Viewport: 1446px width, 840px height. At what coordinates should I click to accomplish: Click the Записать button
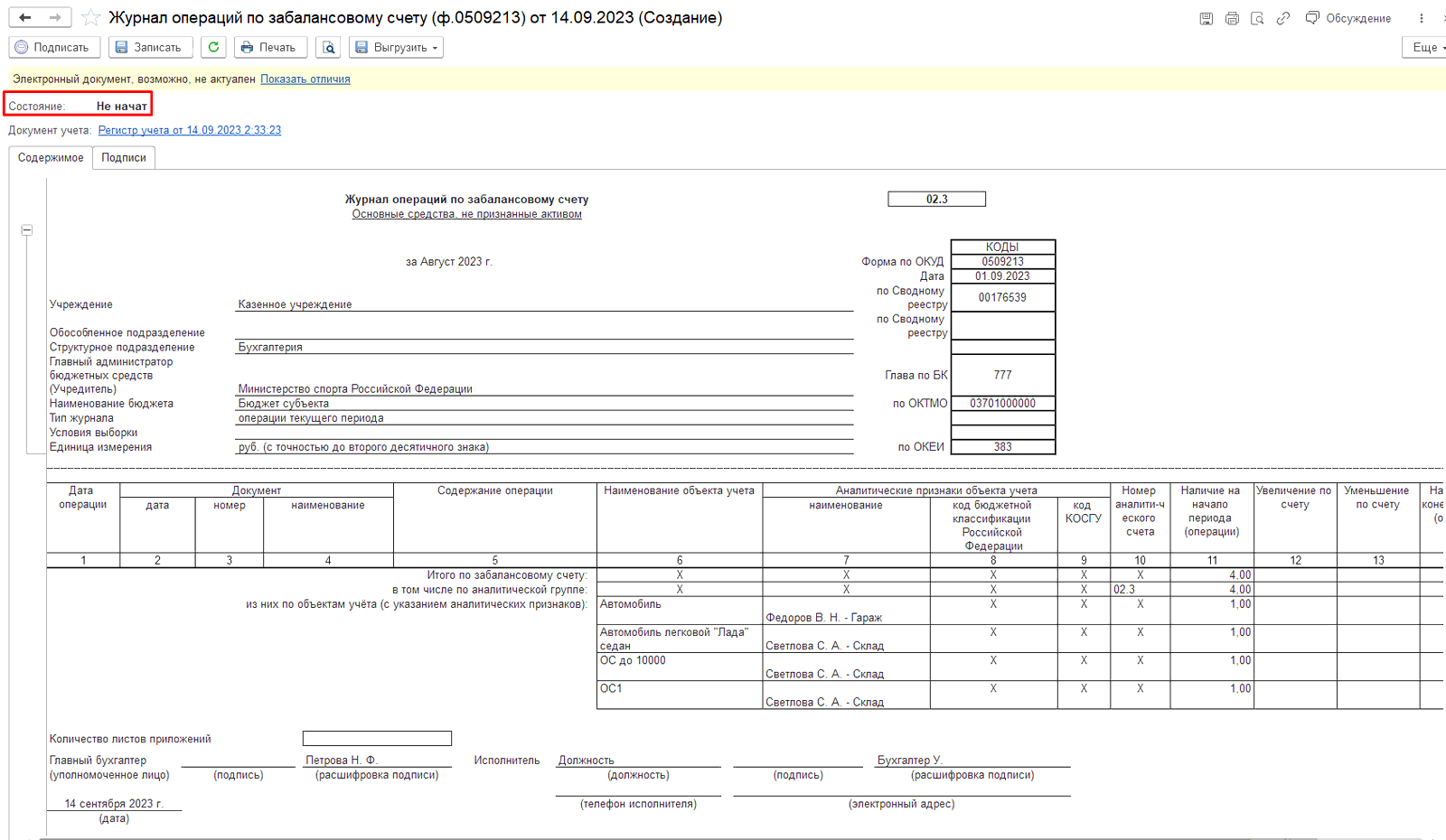coord(150,47)
